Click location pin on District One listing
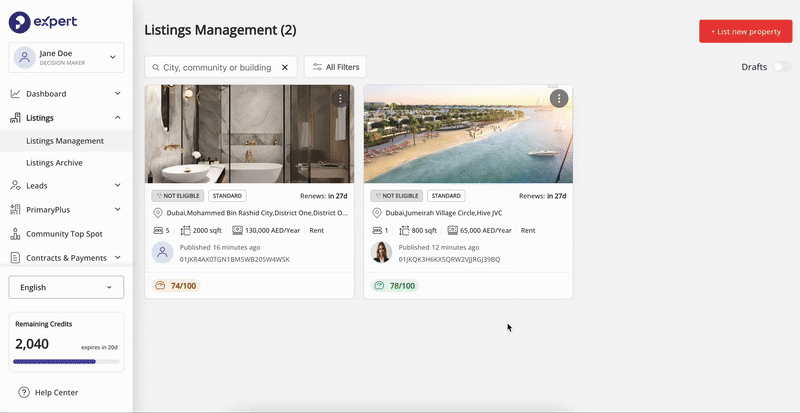 click(x=158, y=213)
